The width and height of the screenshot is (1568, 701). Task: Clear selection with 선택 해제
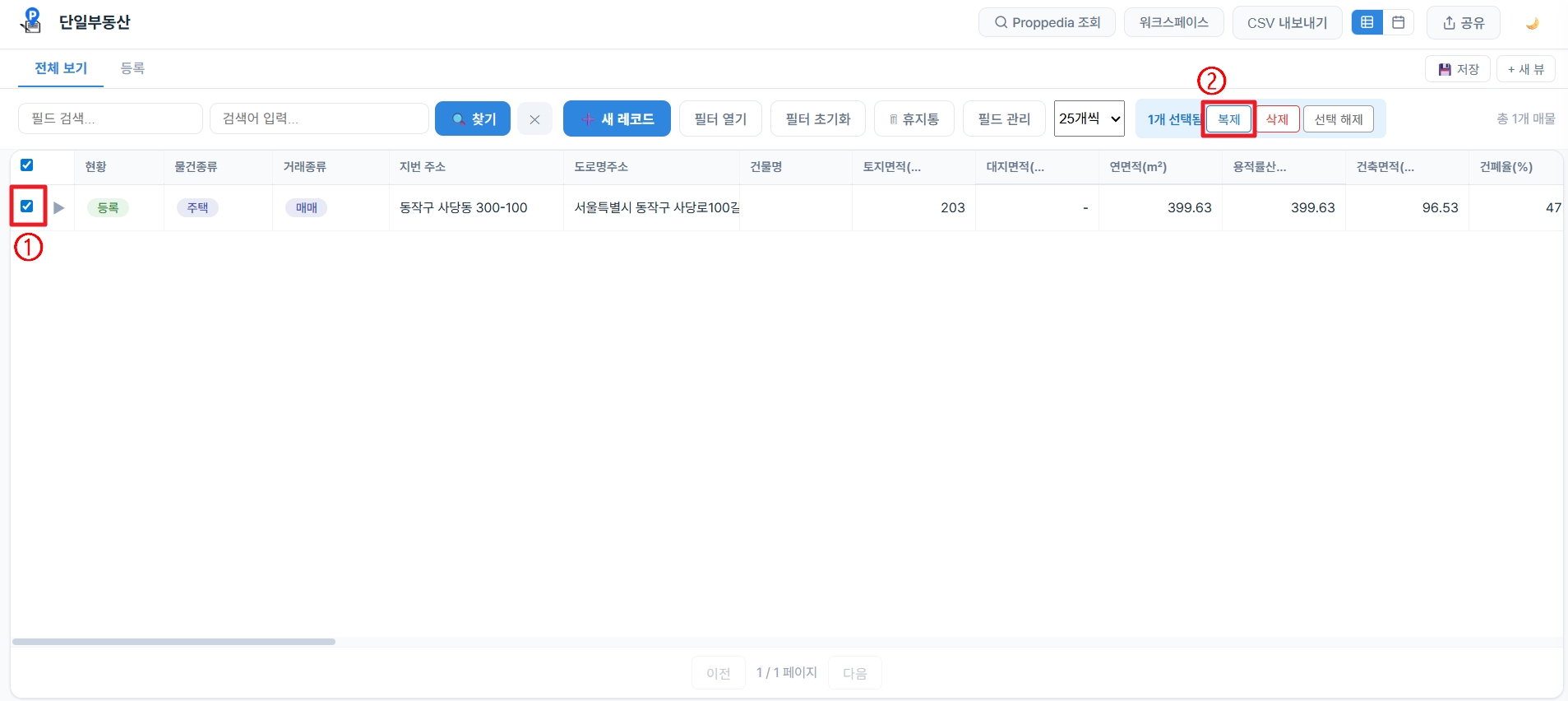click(x=1338, y=119)
